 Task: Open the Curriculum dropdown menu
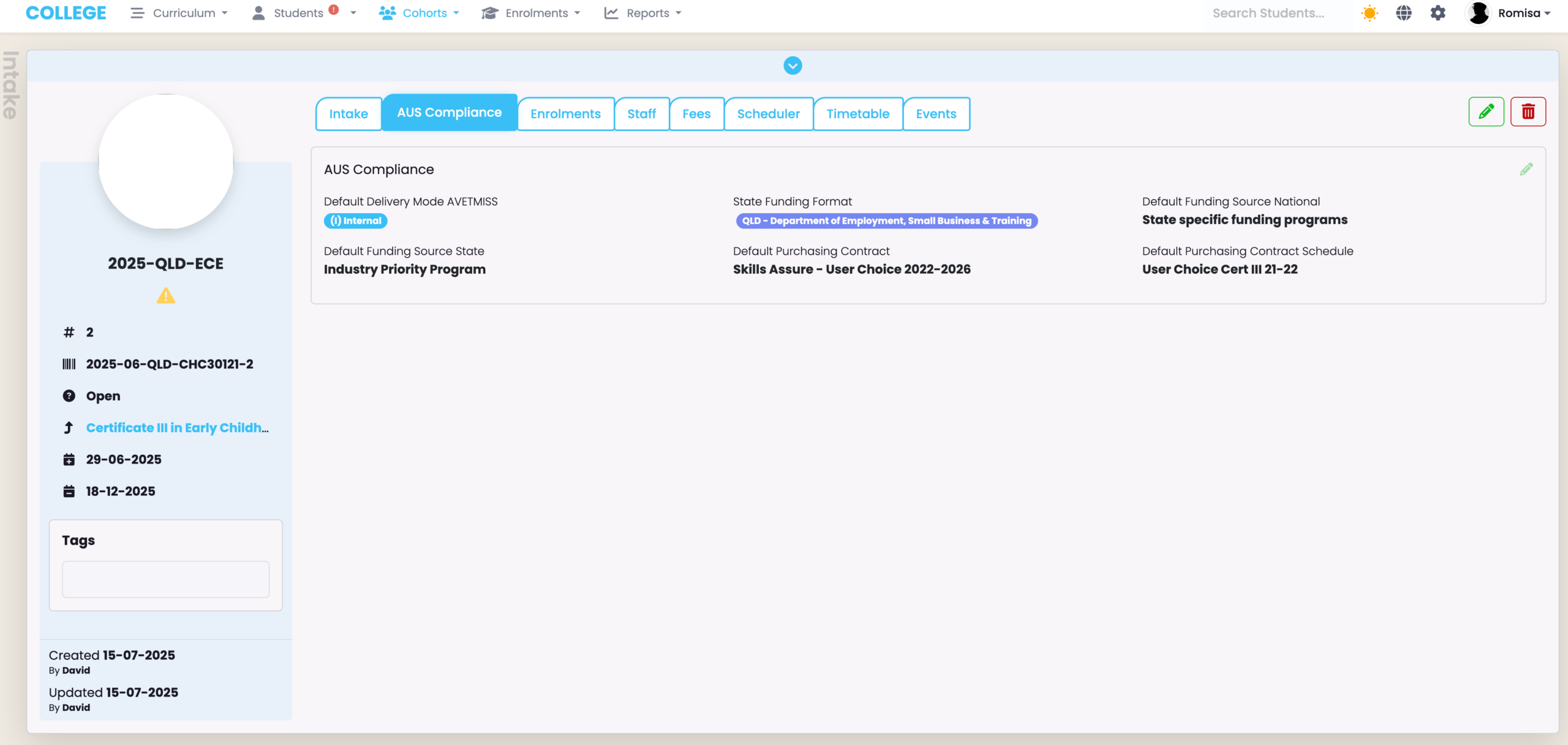[179, 13]
